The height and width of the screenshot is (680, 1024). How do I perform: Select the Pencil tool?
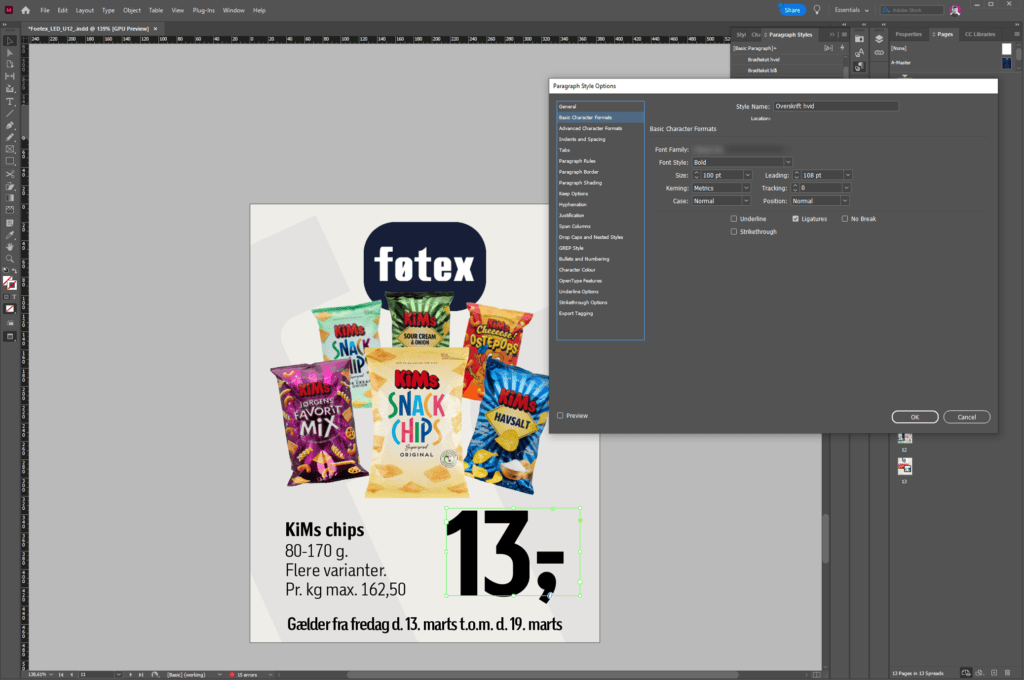[x=10, y=137]
